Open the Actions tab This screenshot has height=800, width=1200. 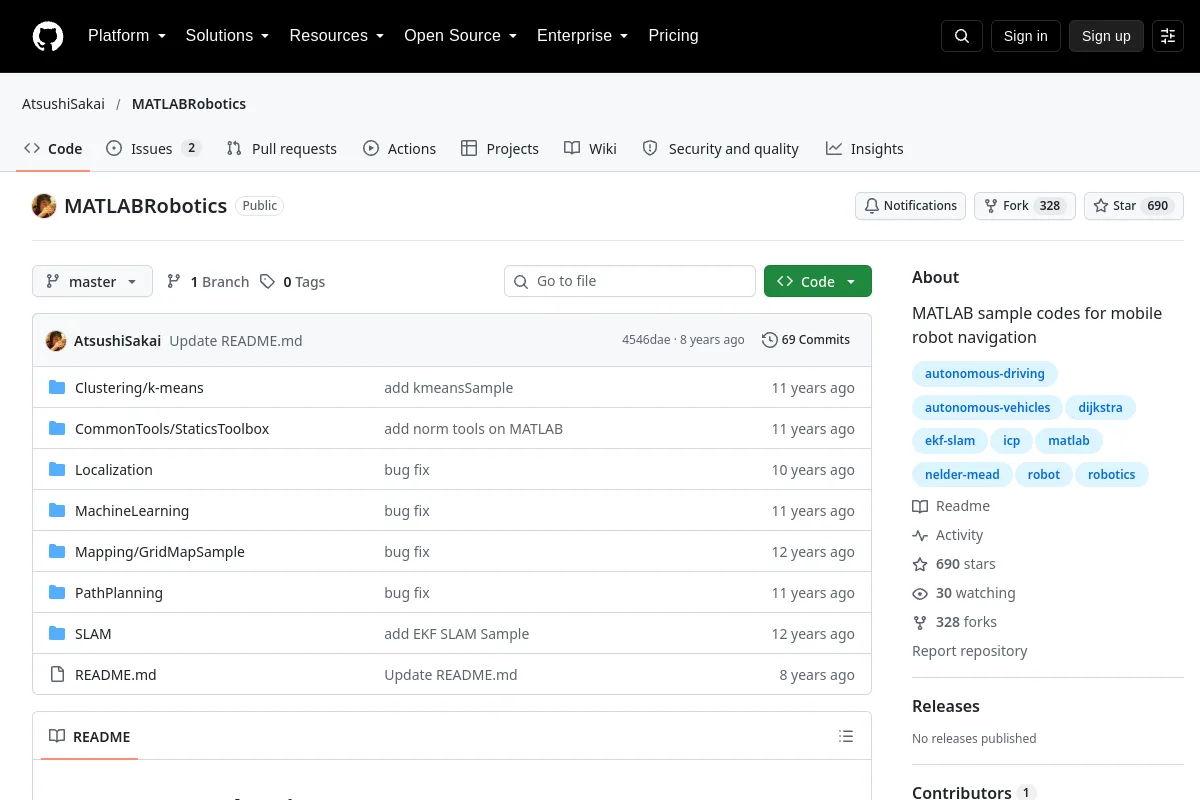pyautogui.click(x=399, y=149)
